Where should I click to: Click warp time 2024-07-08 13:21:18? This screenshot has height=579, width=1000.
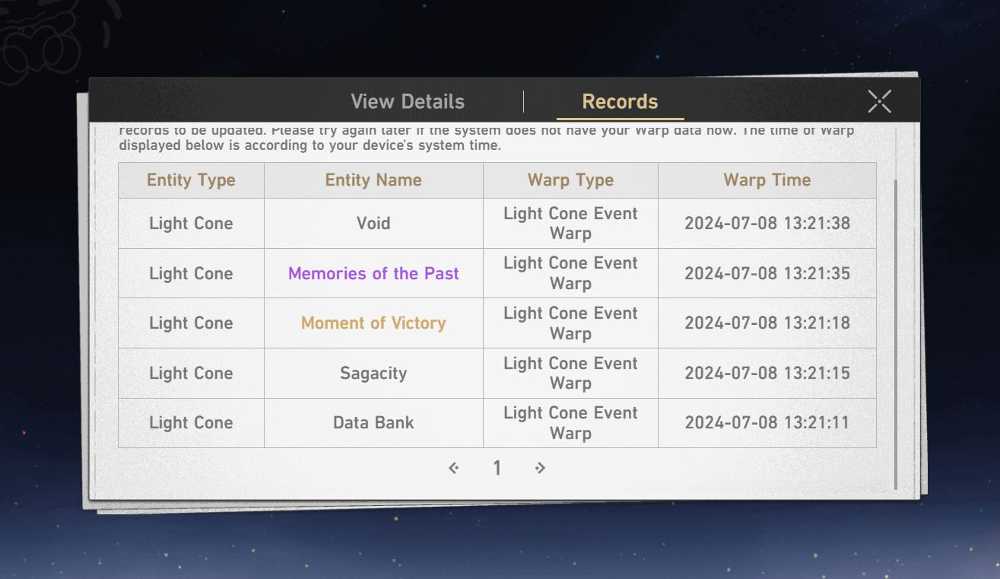[767, 323]
